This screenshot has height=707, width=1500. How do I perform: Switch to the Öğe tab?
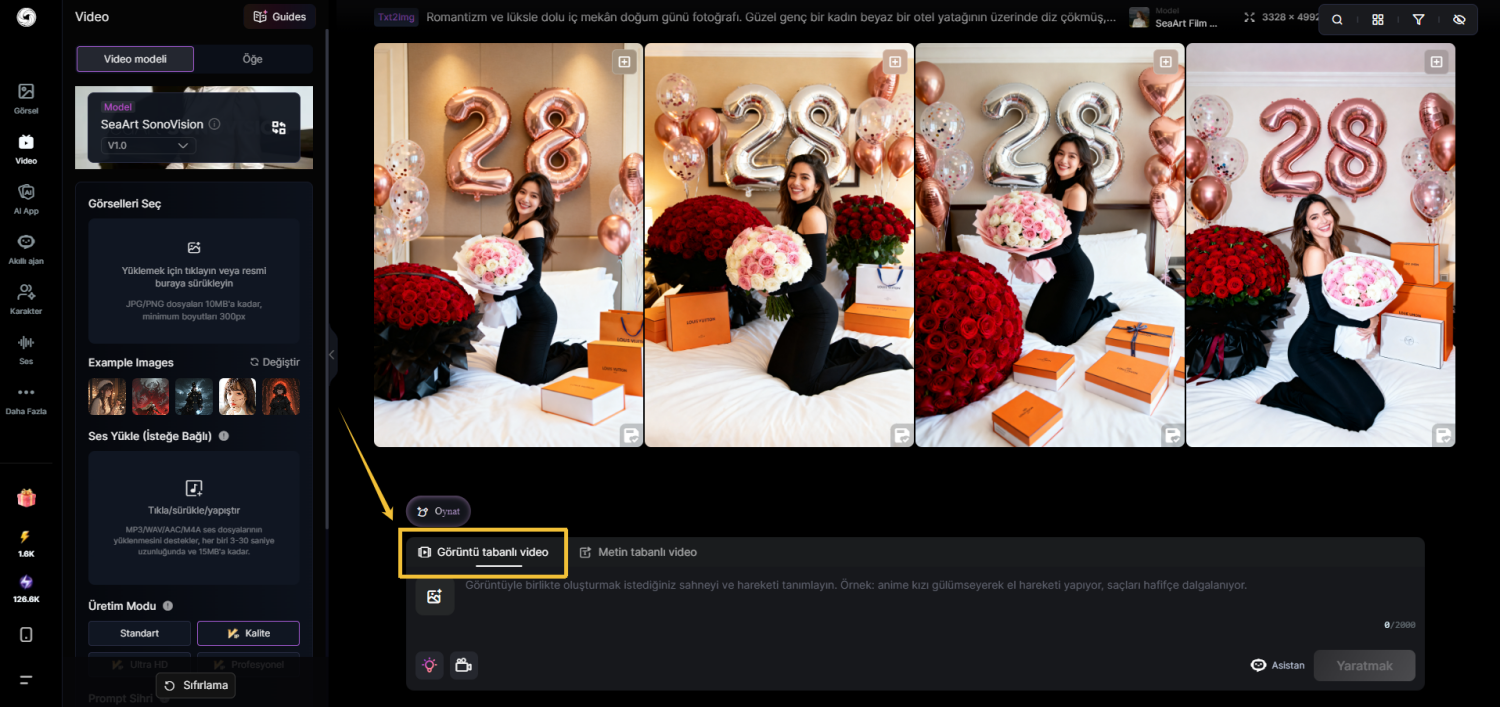tap(253, 59)
